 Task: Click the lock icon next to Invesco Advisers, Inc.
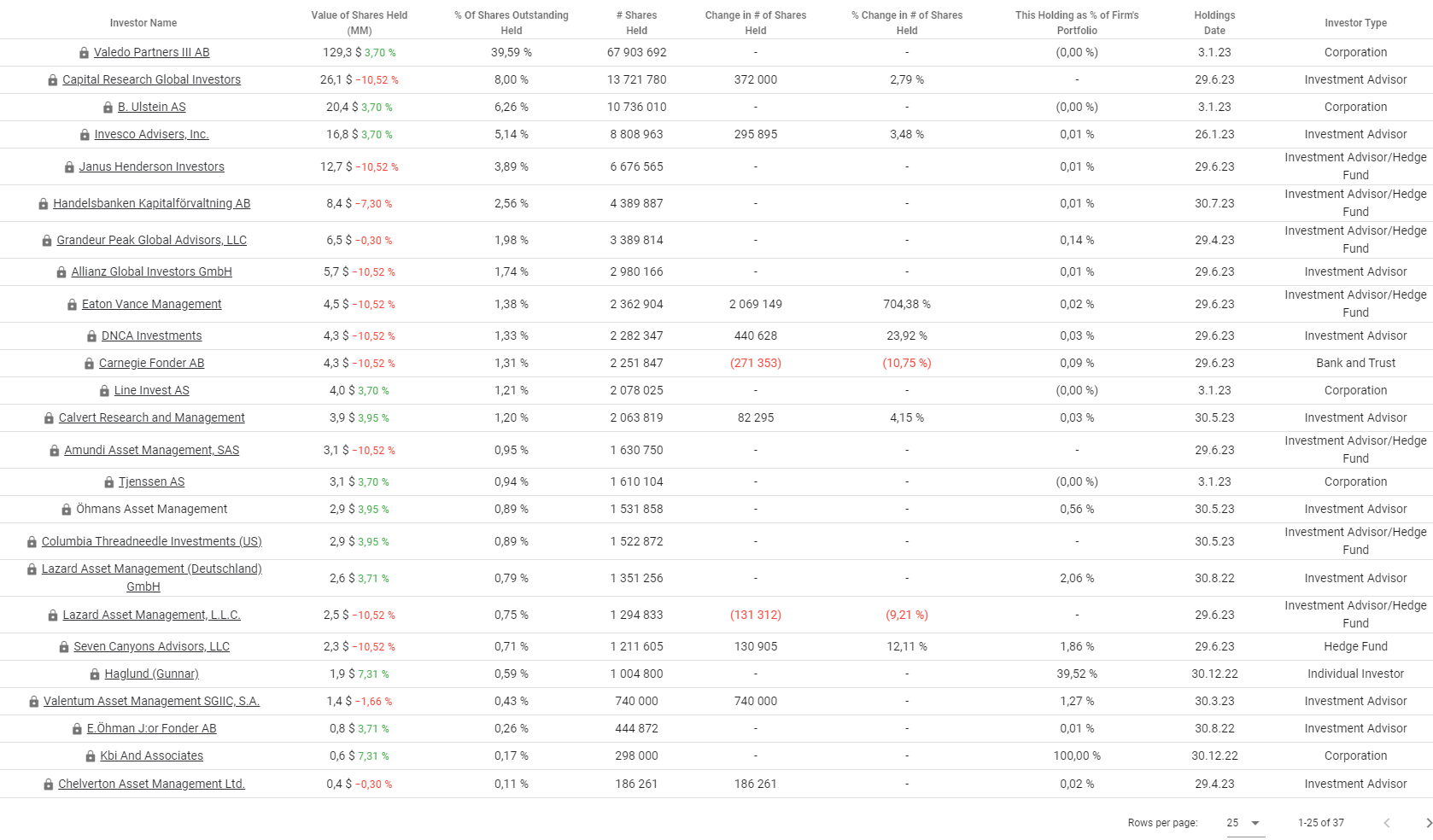85,135
